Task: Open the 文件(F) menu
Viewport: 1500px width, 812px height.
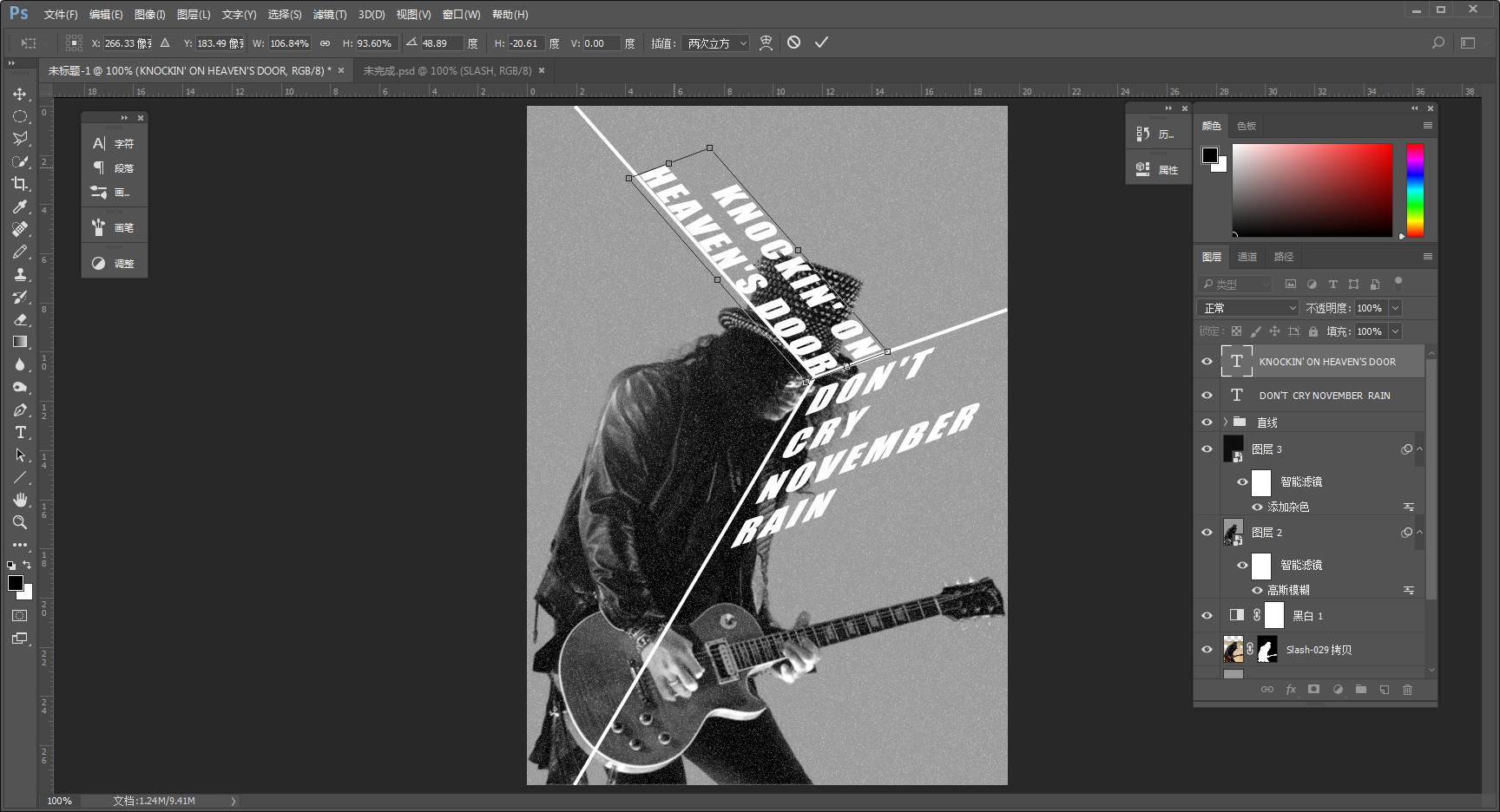Action: click(61, 15)
